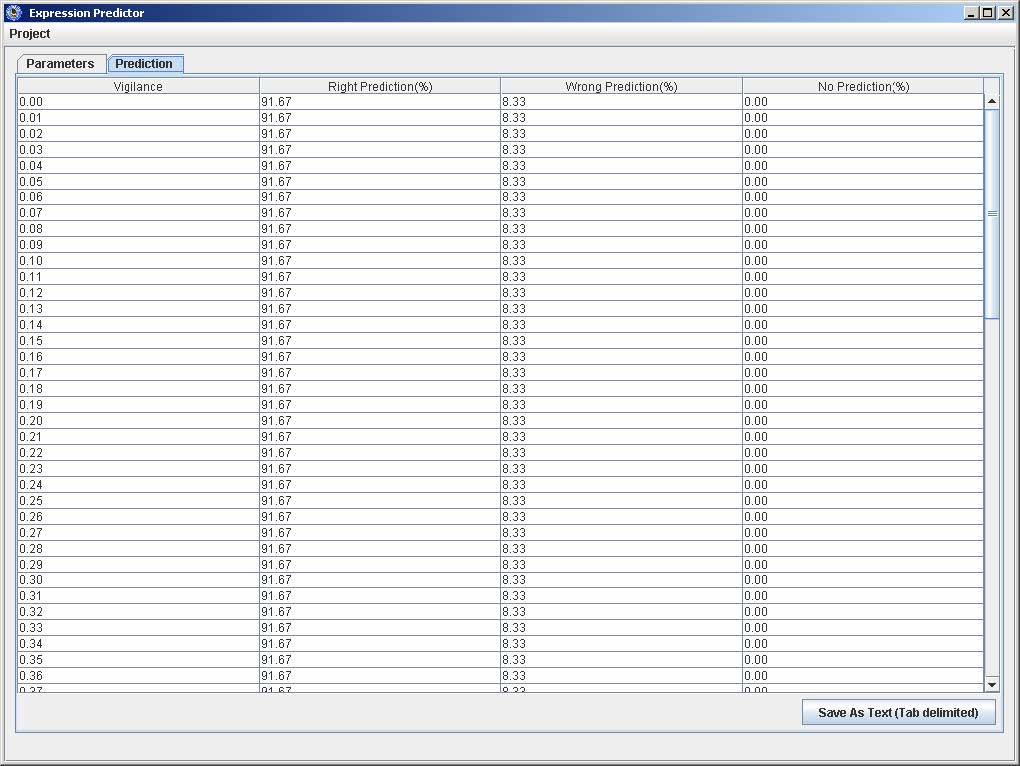
Task: Click the No Prediction(%) column header
Action: tap(863, 86)
